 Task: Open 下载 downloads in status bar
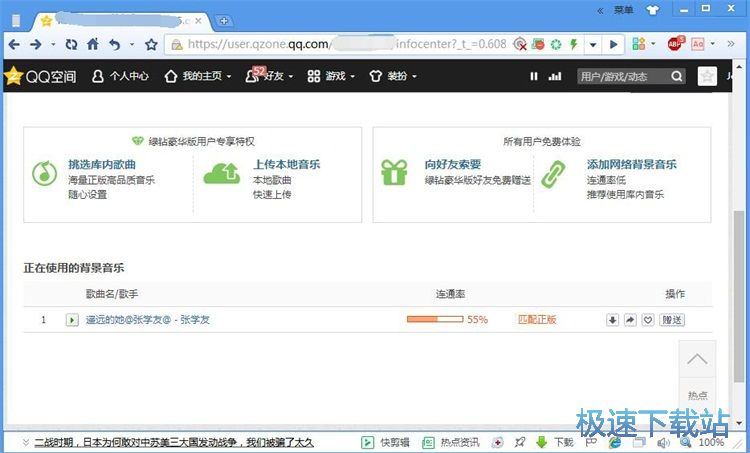click(x=555, y=442)
